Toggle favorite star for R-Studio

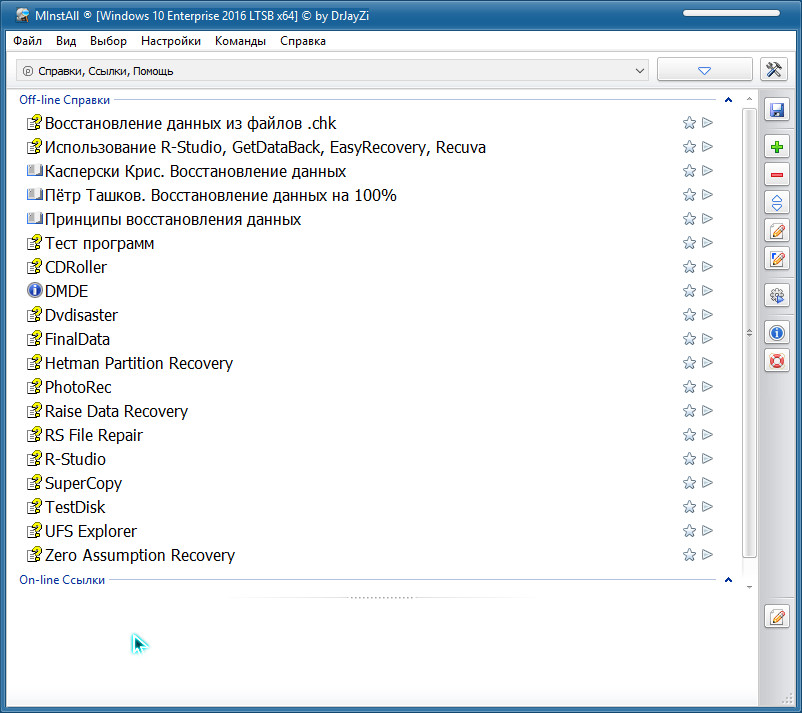[x=689, y=459]
